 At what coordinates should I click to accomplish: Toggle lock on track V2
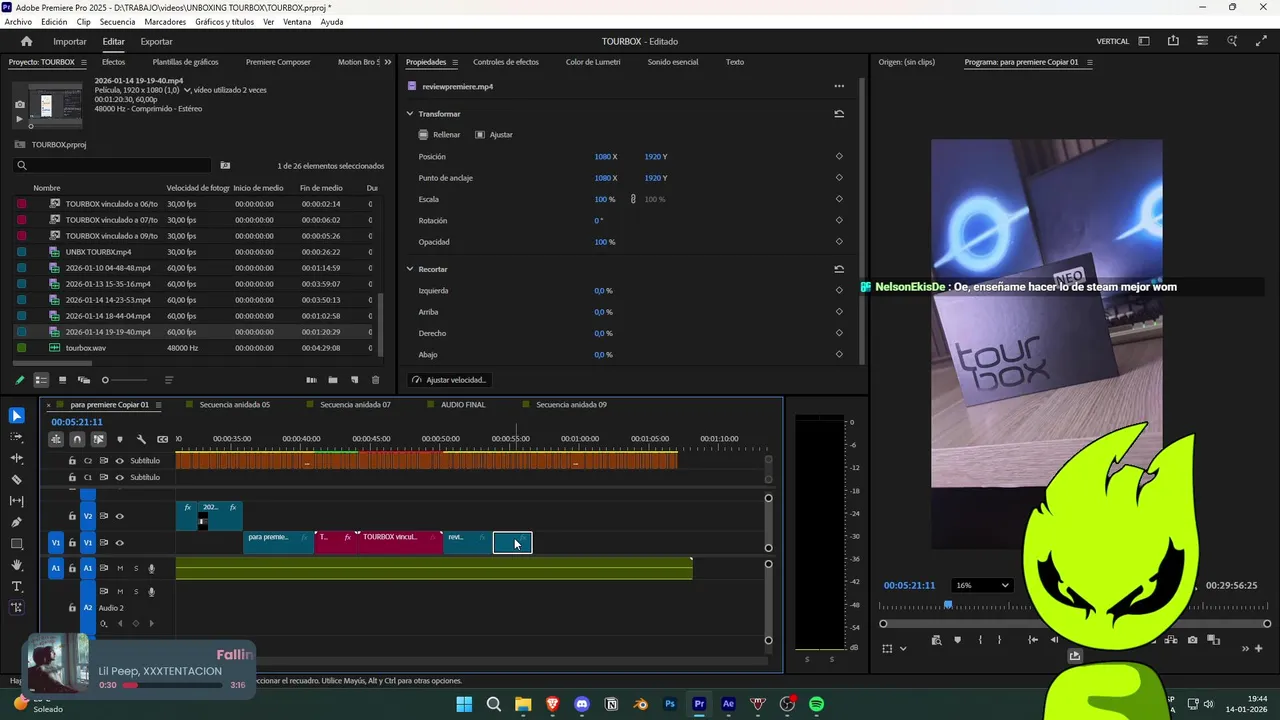(72, 517)
